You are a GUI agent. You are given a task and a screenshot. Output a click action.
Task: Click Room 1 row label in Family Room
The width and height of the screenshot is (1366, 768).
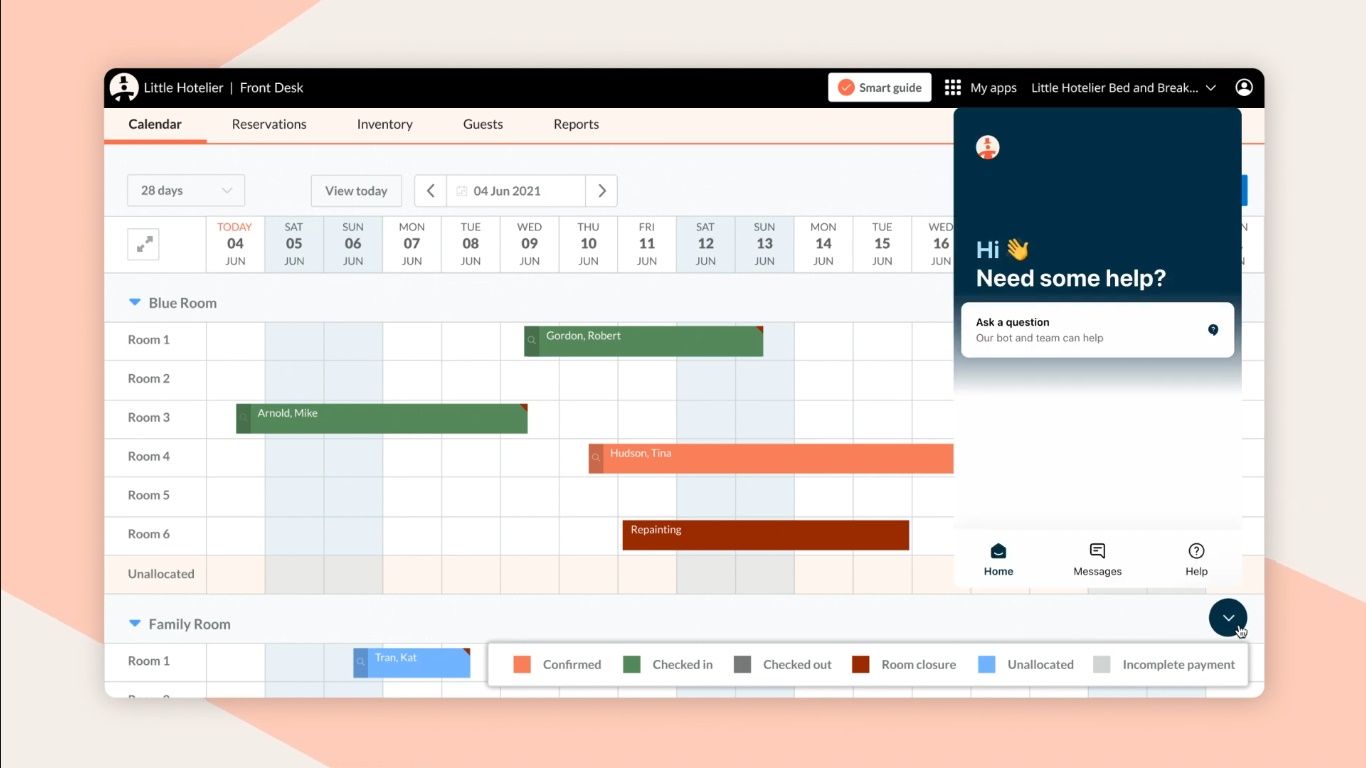(149, 661)
